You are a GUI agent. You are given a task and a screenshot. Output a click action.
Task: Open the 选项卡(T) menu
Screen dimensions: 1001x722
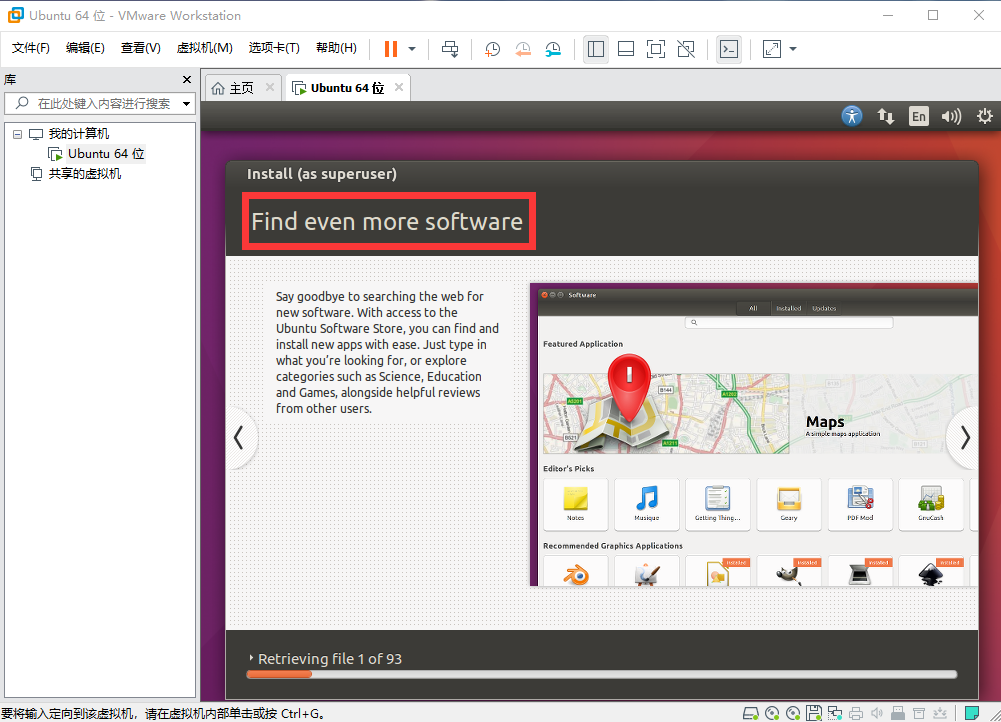(x=274, y=48)
